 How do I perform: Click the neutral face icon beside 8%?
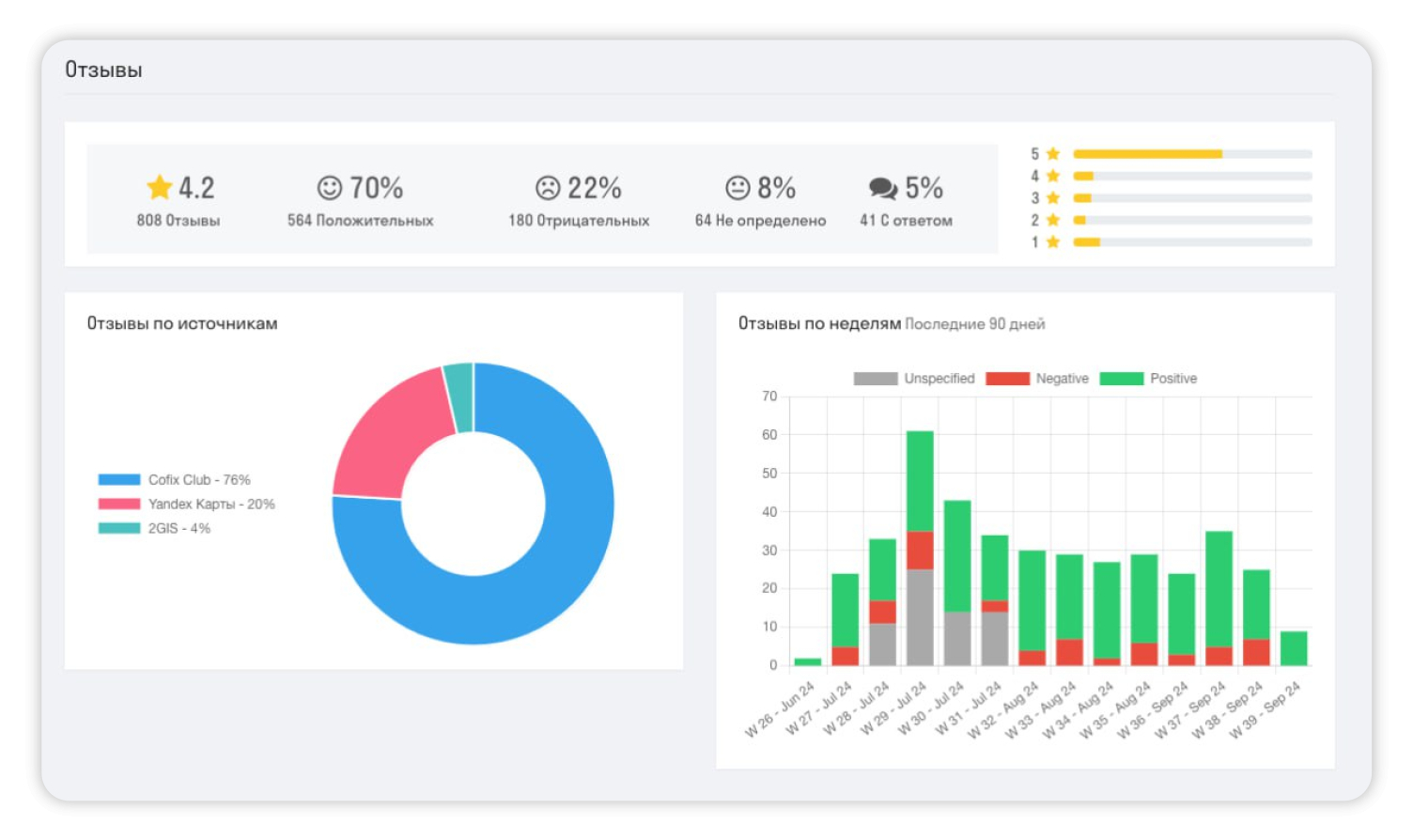coord(738,188)
